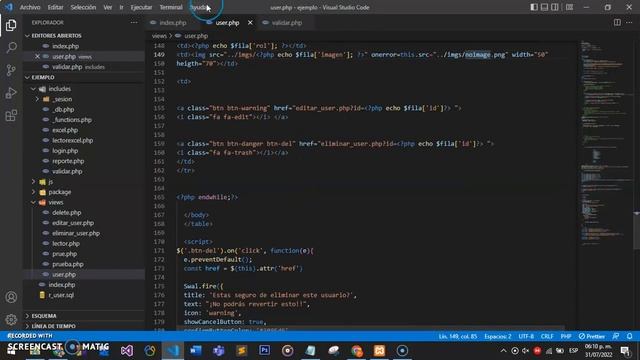Open the Editar menu
The image size is (640, 360).
55,7
